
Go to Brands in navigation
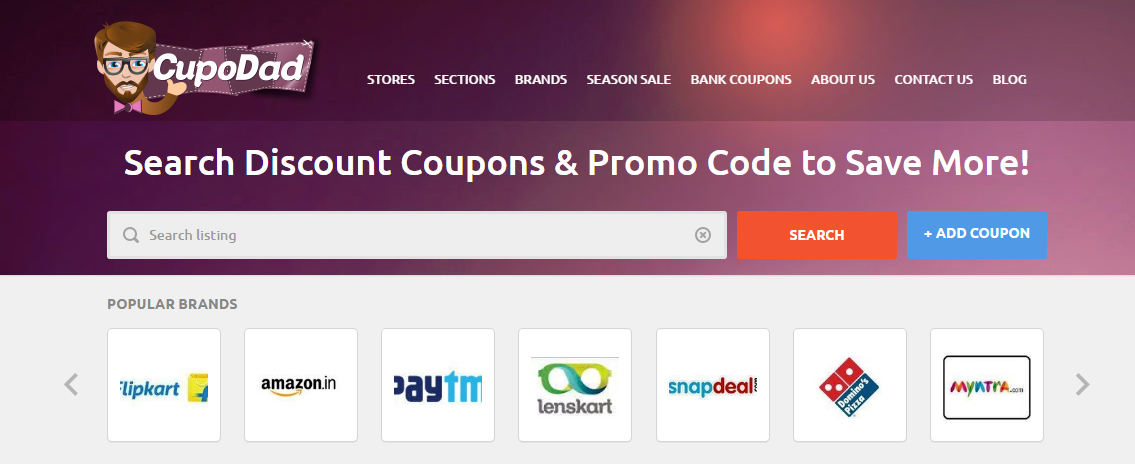point(541,80)
